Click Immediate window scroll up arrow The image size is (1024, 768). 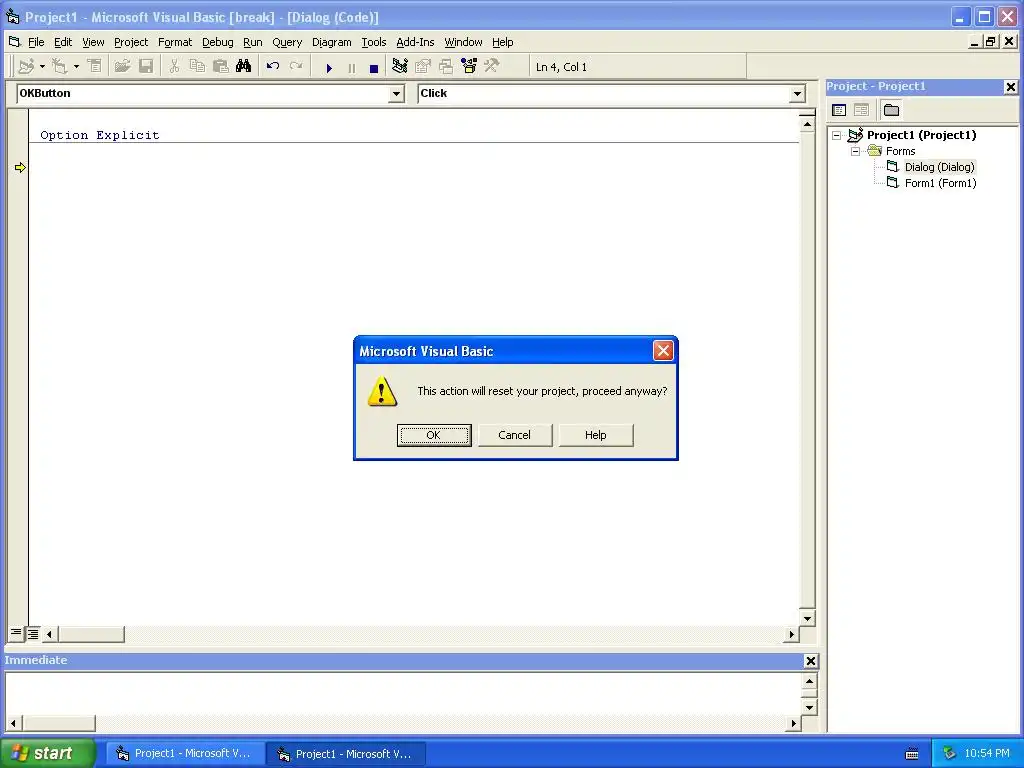click(809, 682)
